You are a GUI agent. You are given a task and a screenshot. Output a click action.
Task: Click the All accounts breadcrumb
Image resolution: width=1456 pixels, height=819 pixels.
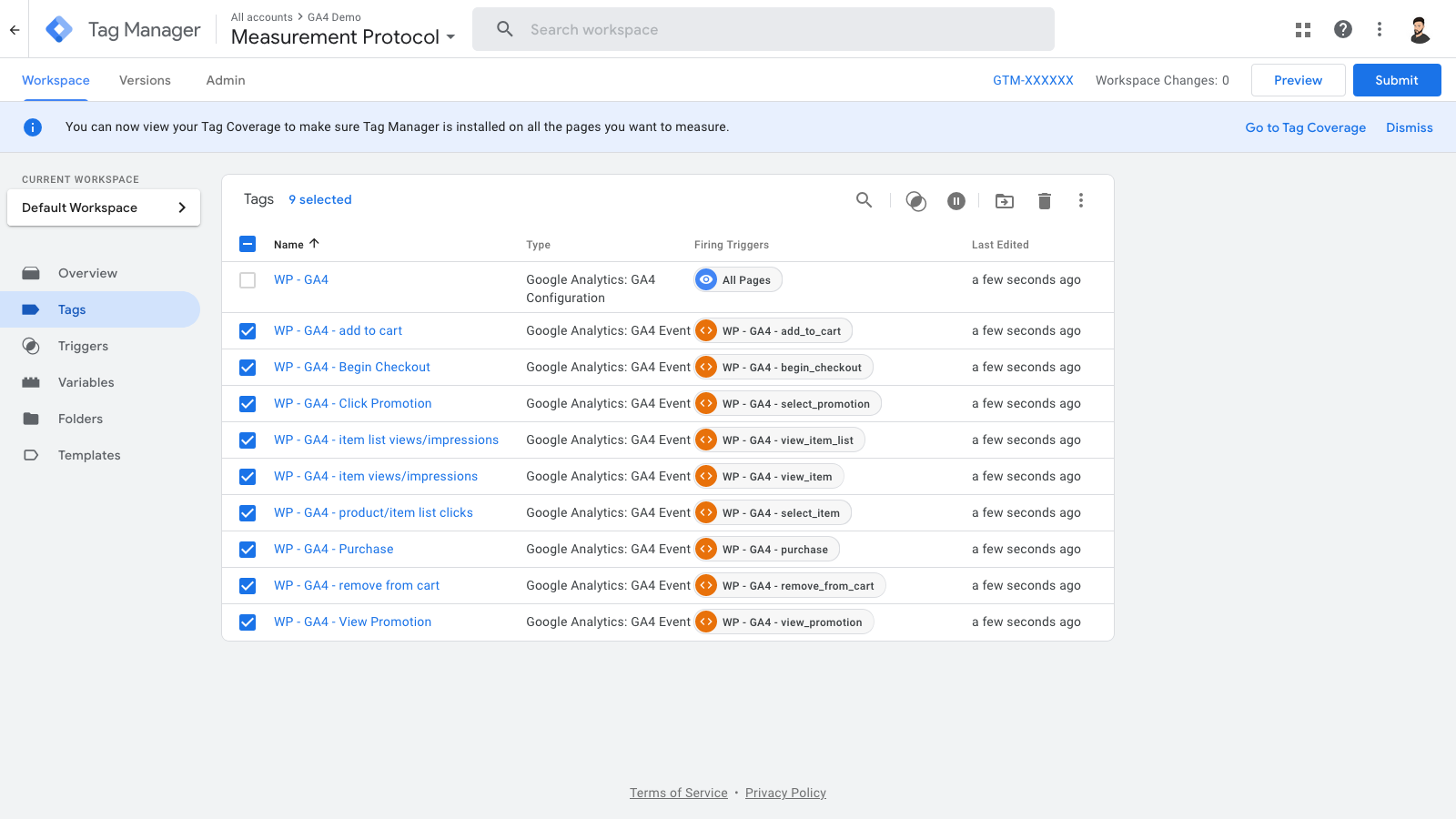262,16
